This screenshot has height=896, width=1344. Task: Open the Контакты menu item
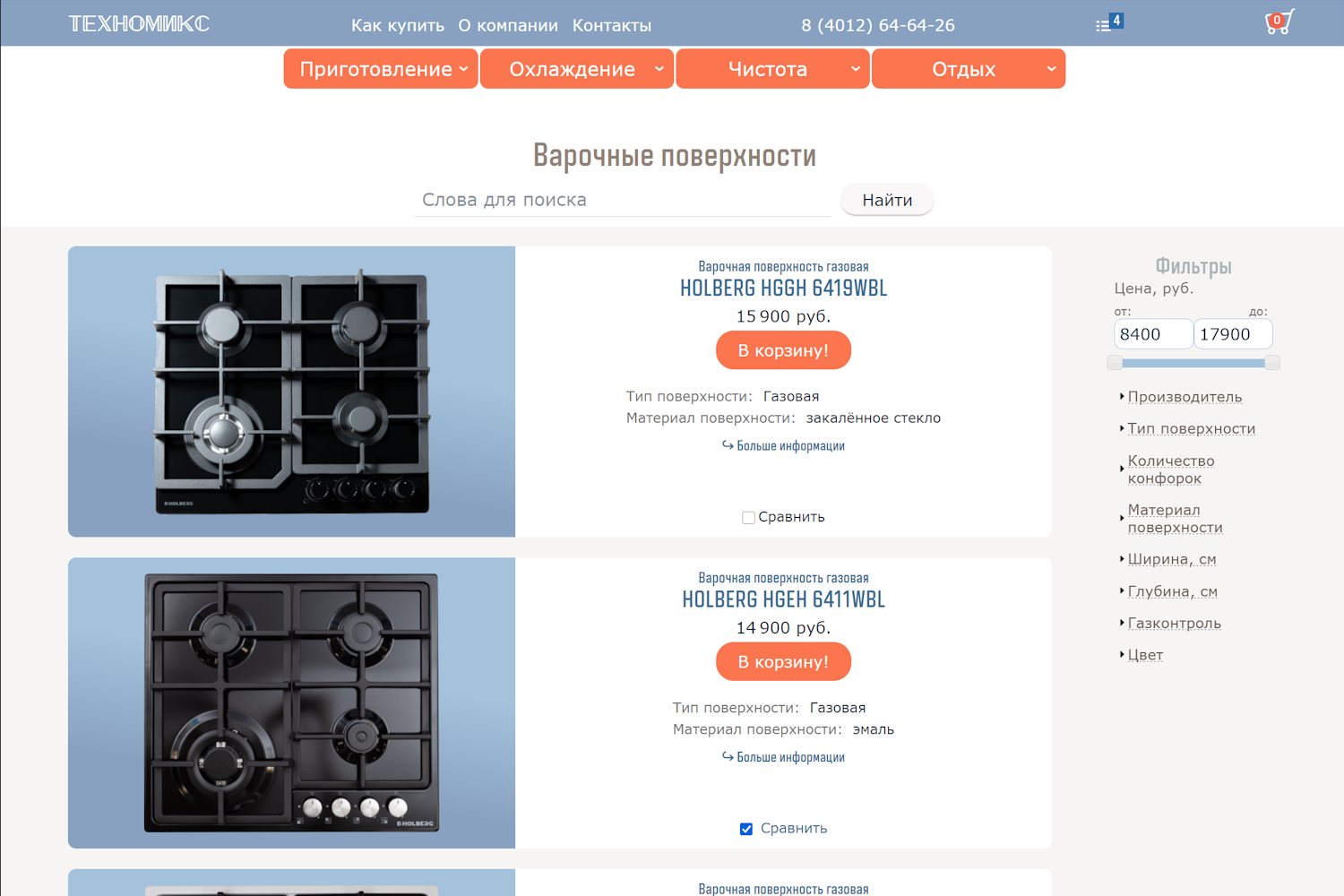pyautogui.click(x=611, y=25)
